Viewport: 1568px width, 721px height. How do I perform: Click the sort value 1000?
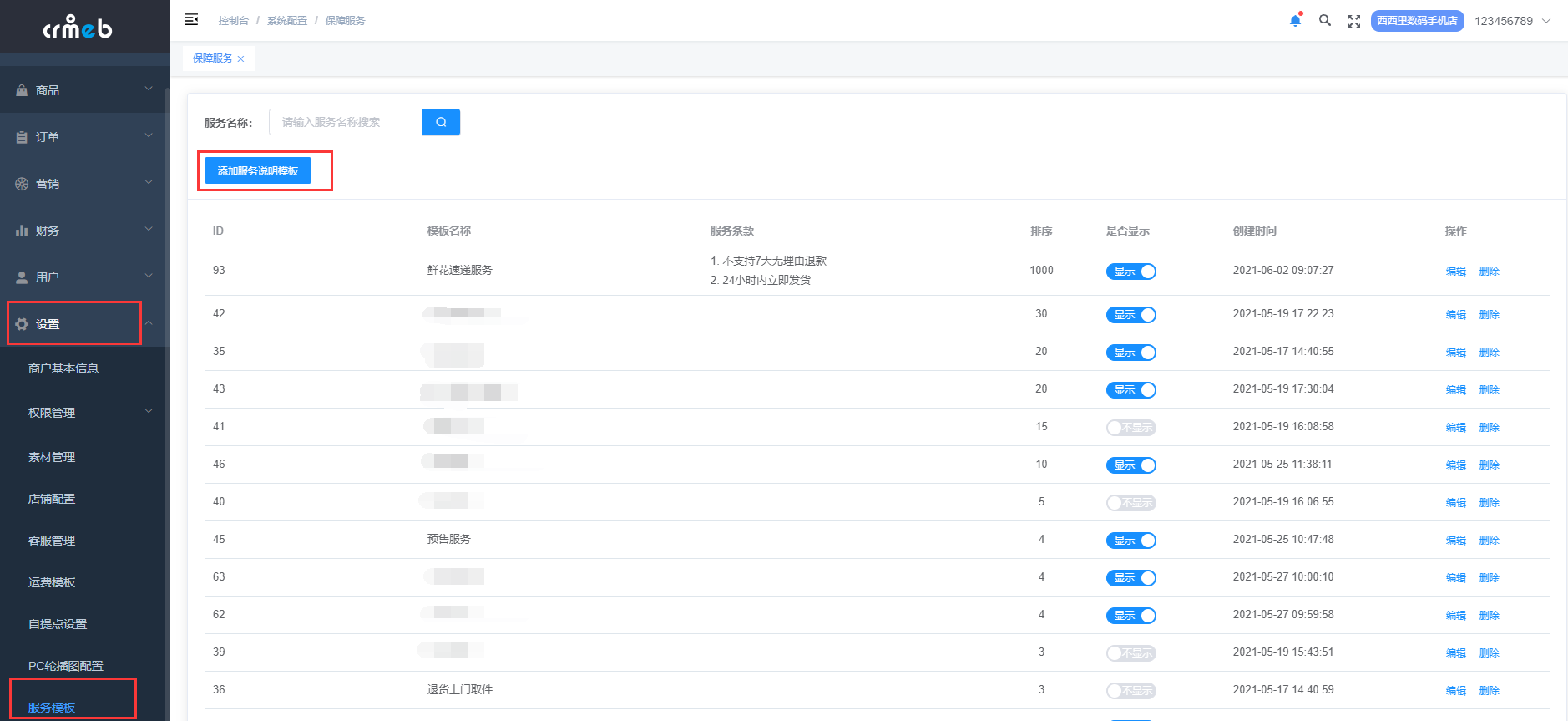click(x=1041, y=270)
